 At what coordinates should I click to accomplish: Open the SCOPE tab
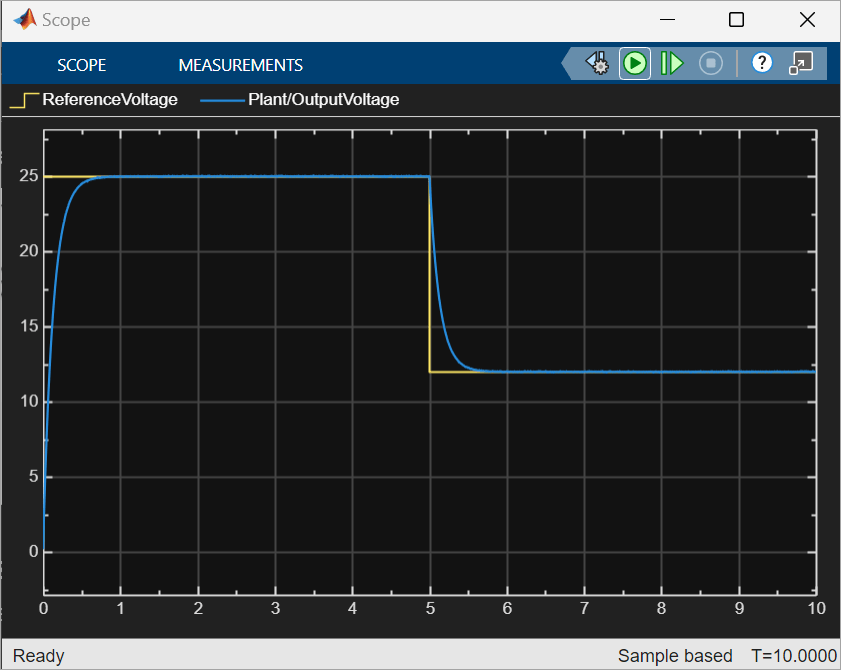click(81, 64)
